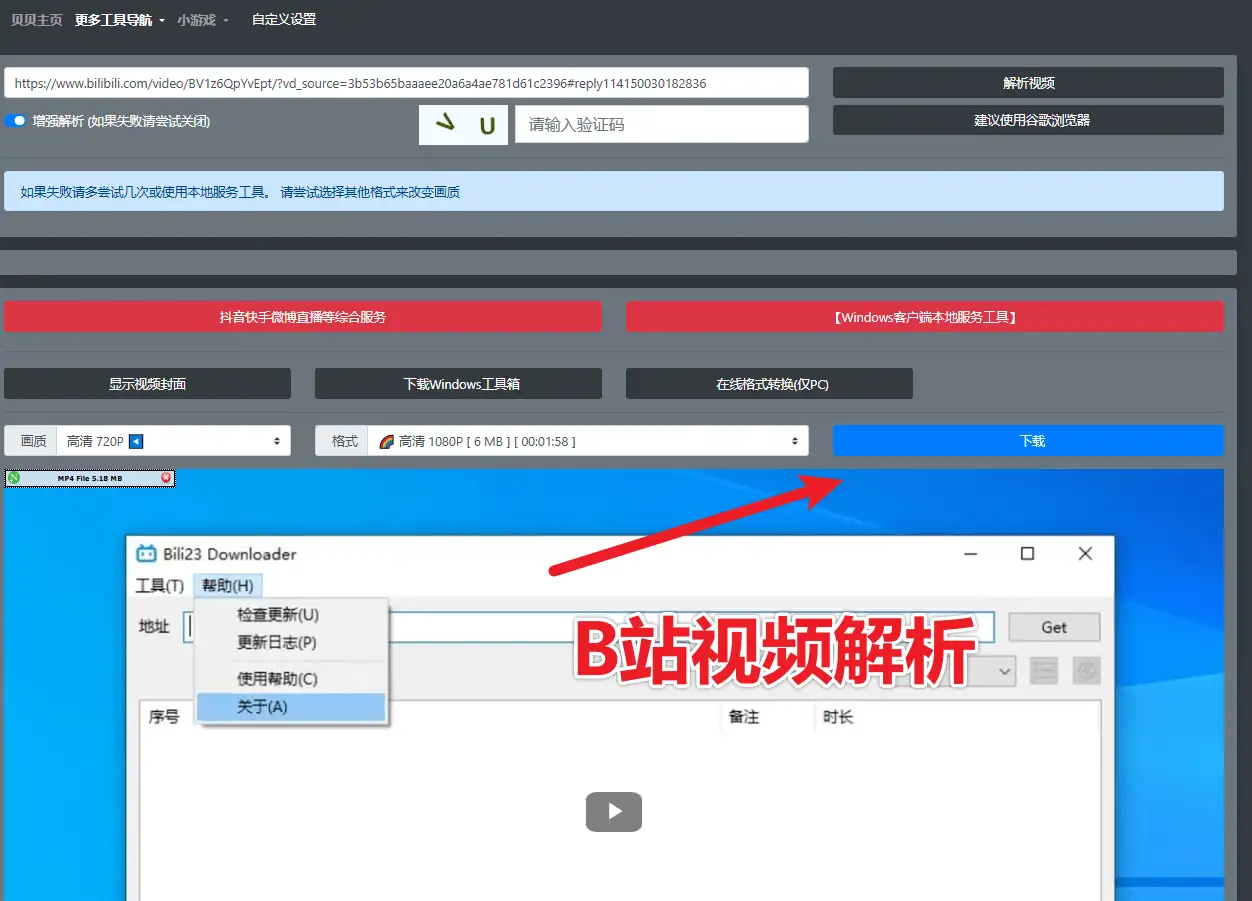1252x901 pixels.
Task: Click the Bili23 Downloader logo icon
Action: (x=146, y=554)
